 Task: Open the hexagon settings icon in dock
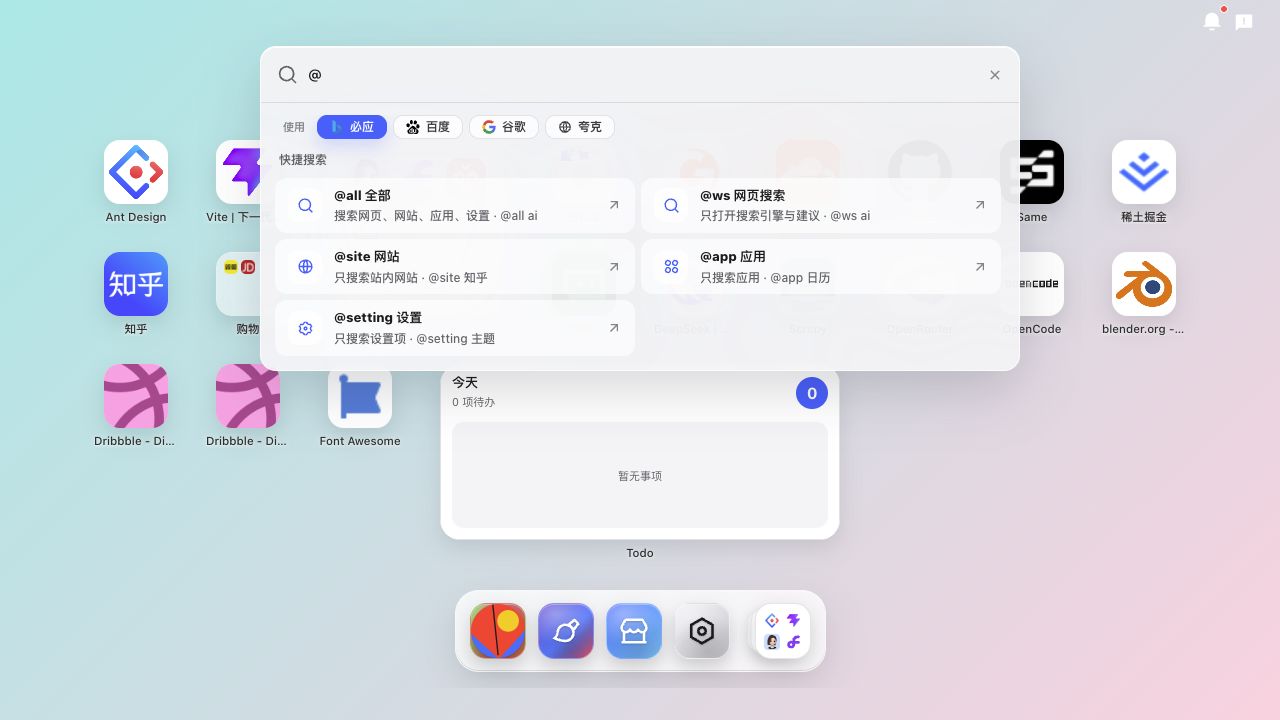(x=702, y=631)
